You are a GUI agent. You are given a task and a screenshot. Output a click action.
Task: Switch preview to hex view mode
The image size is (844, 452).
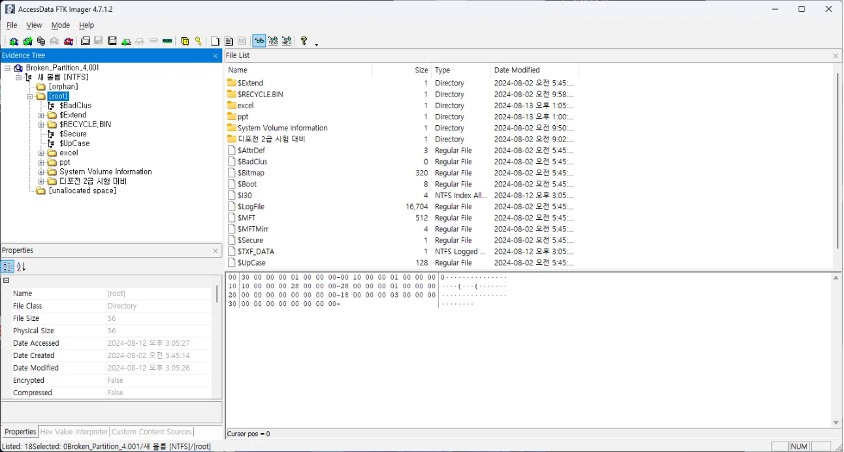pos(287,41)
